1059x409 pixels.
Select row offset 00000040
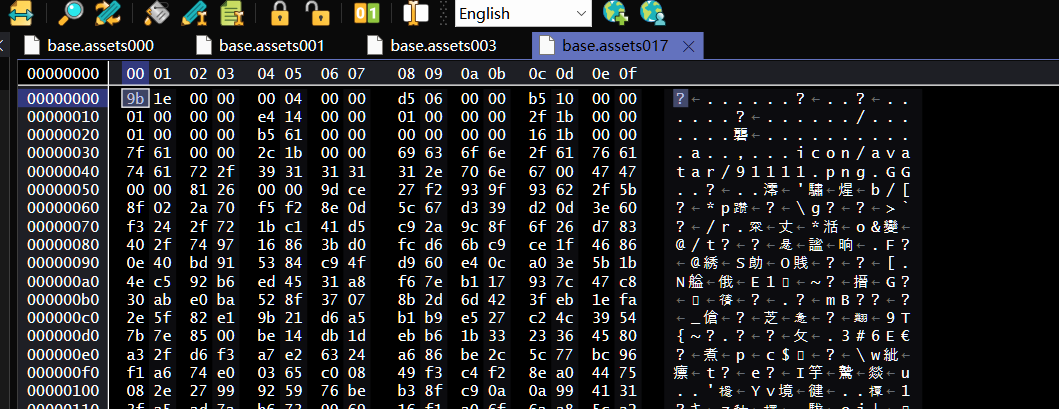(x=63, y=170)
